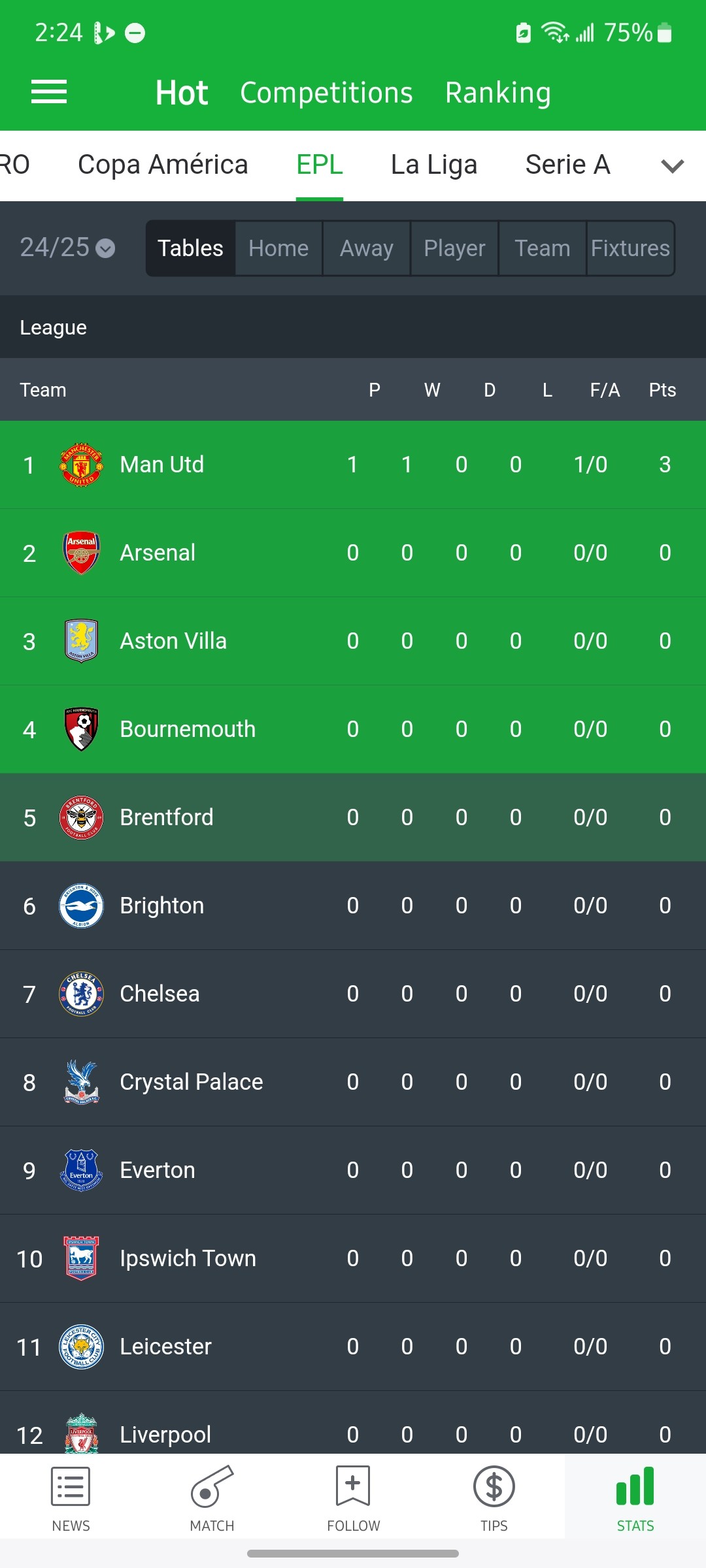
Task: Expand the 24/25 season selector
Action: [x=67, y=248]
